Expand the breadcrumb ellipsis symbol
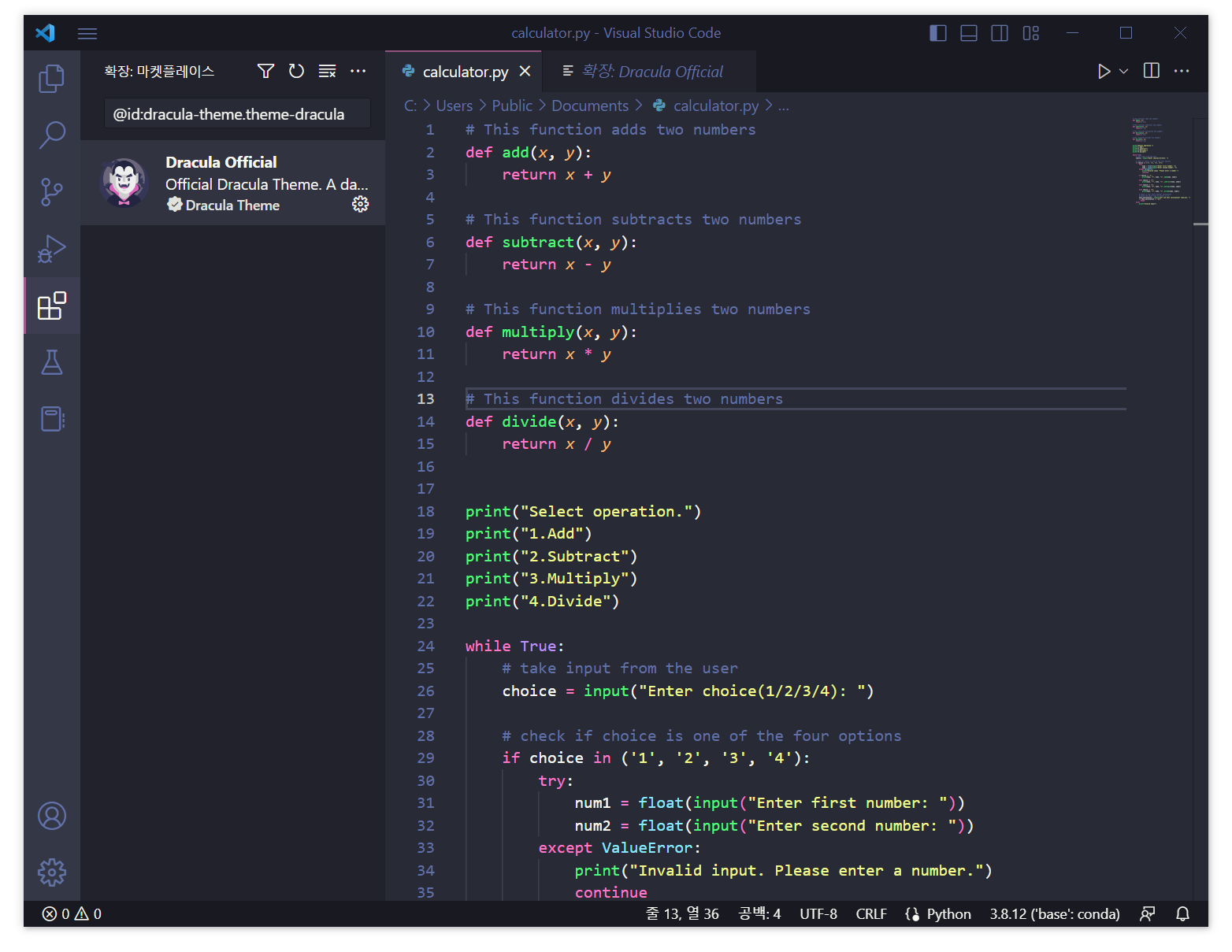This screenshot has height=952, width=1232. click(784, 106)
